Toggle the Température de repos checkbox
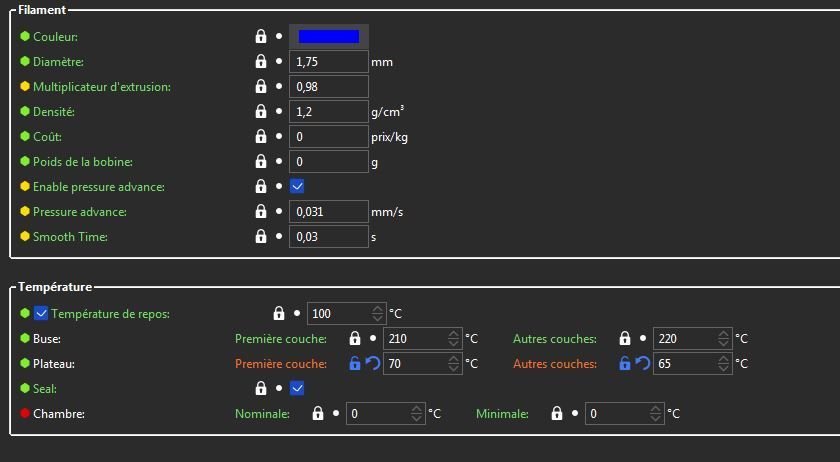Image resolution: width=840 pixels, height=462 pixels. (x=41, y=314)
